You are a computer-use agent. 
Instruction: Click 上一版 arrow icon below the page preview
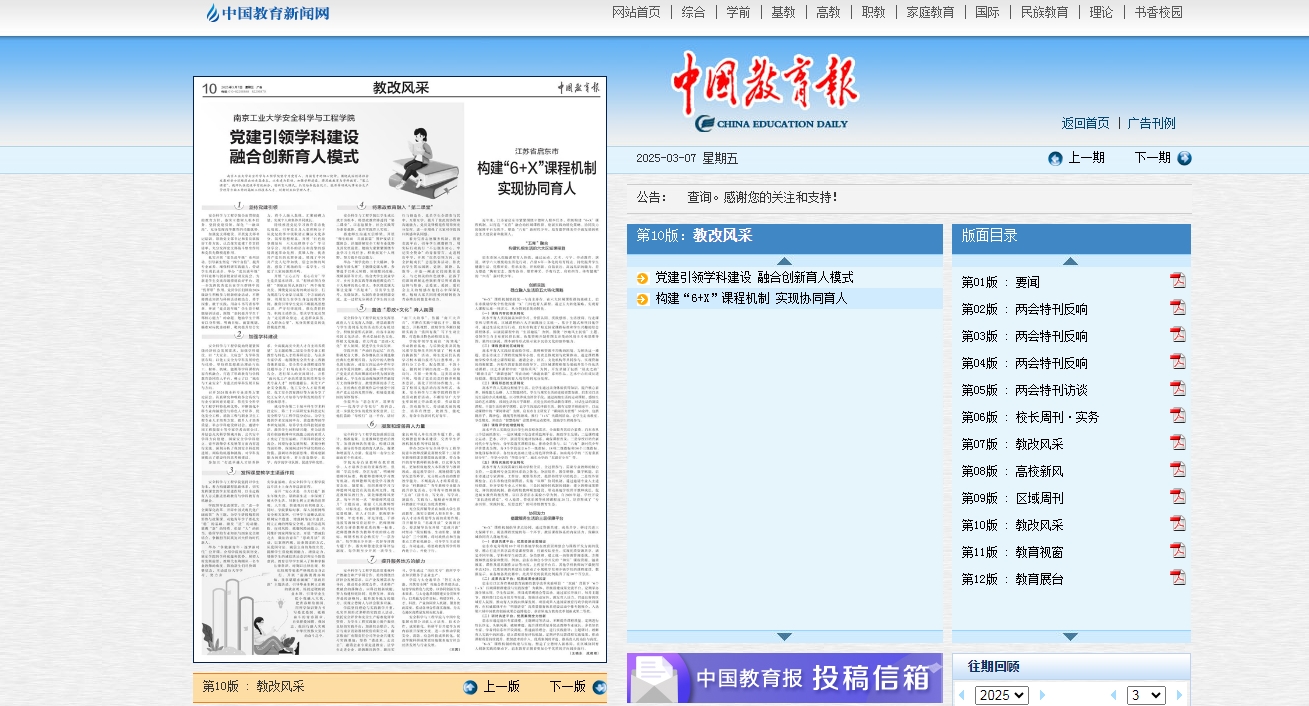[x=470, y=687]
